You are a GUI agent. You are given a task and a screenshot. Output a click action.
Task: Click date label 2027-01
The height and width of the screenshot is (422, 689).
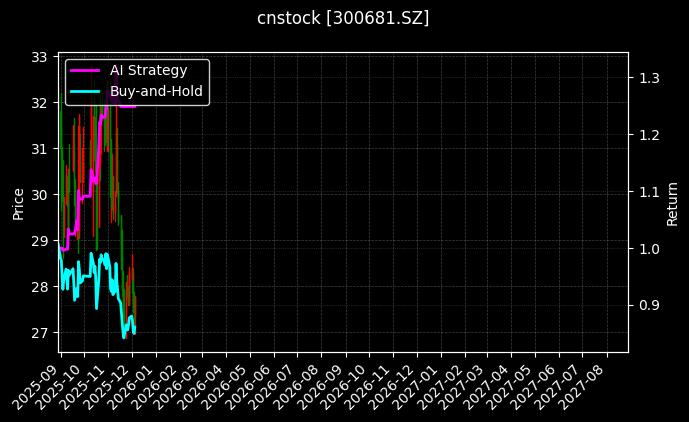pos(415,386)
